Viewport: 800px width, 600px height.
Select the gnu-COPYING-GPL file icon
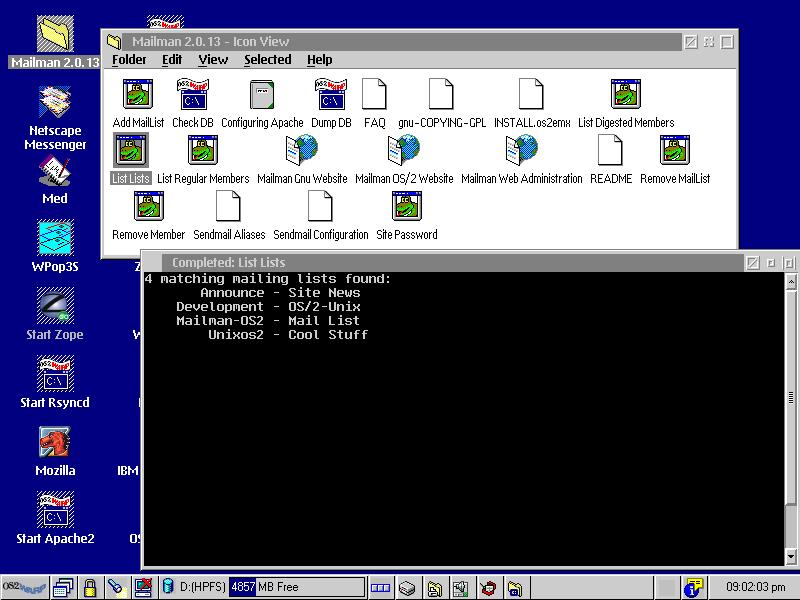click(441, 94)
